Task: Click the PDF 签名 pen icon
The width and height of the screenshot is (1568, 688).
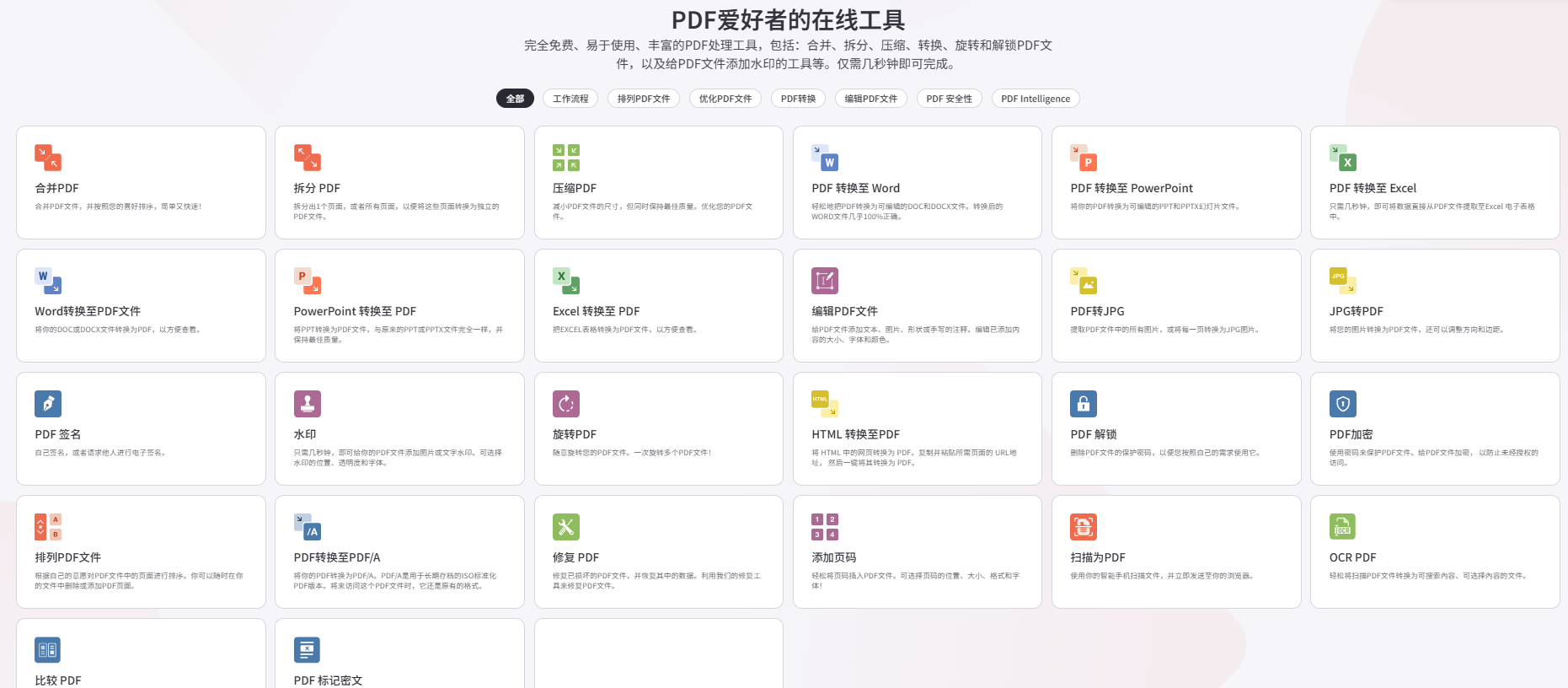Action: pyautogui.click(x=48, y=404)
